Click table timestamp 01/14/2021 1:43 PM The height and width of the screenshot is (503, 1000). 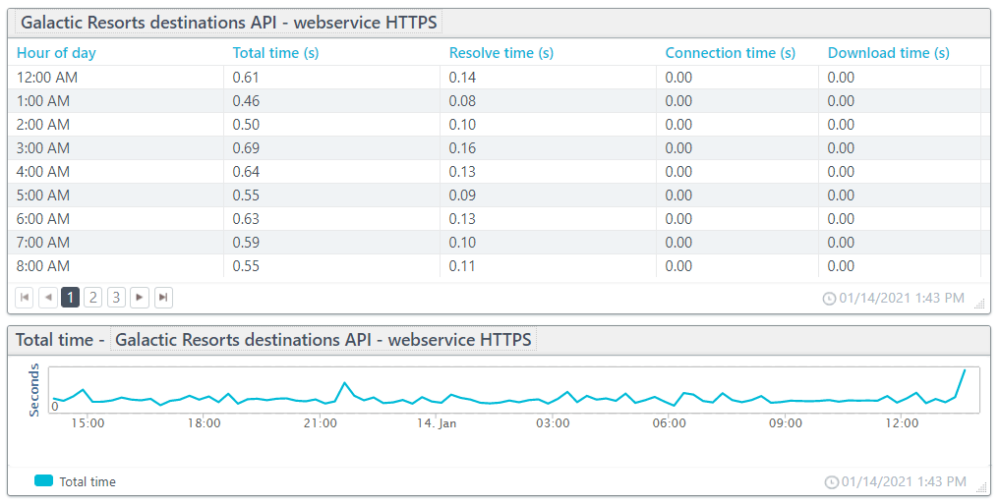(902, 298)
